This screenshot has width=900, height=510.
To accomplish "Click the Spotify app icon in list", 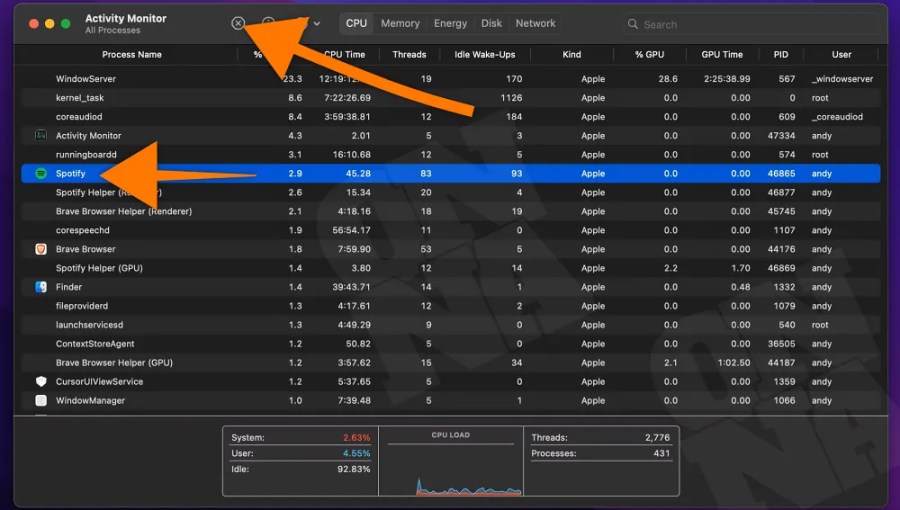I will [x=41, y=173].
